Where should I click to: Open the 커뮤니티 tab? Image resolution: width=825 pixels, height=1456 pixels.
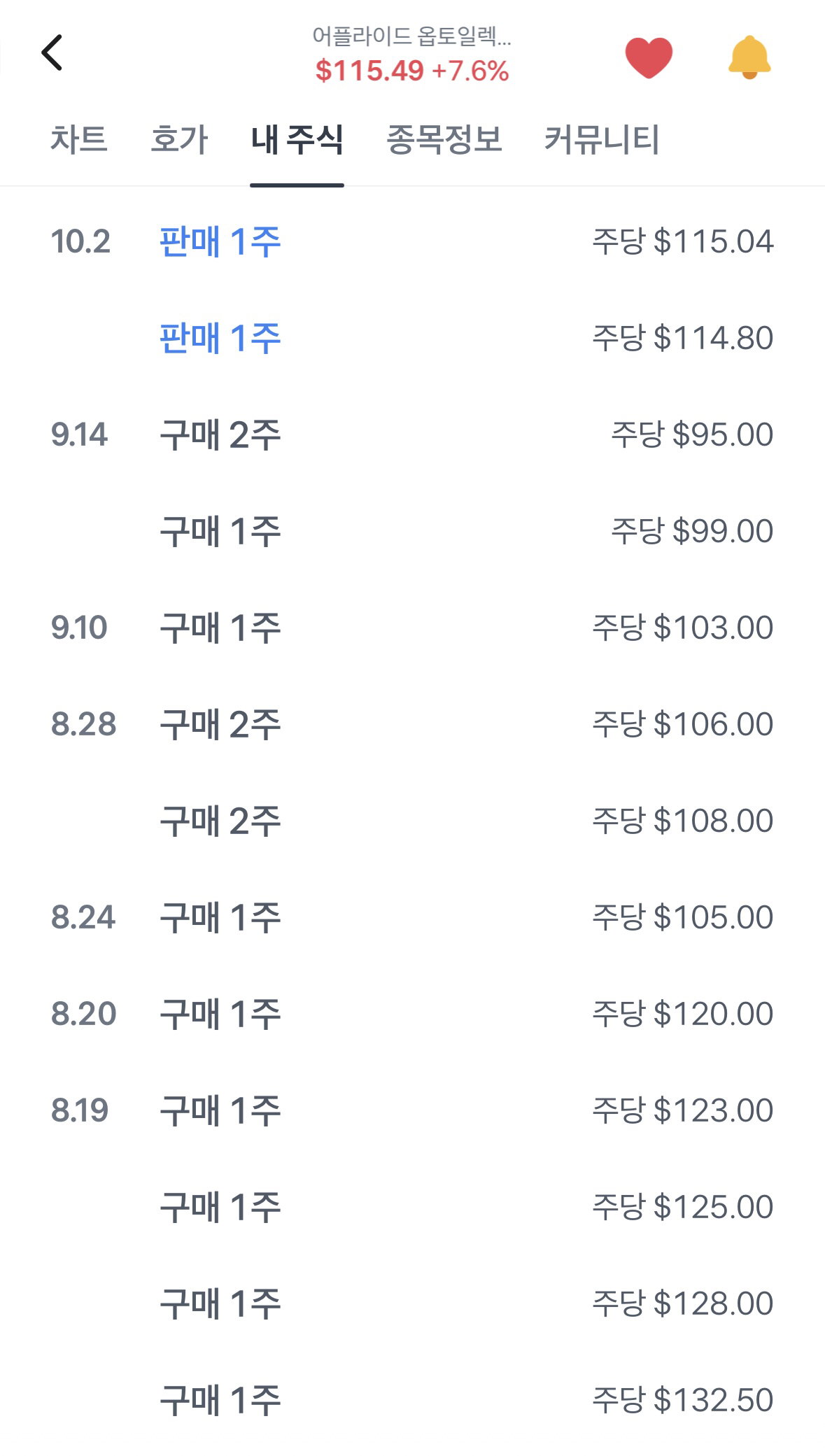pos(602,139)
